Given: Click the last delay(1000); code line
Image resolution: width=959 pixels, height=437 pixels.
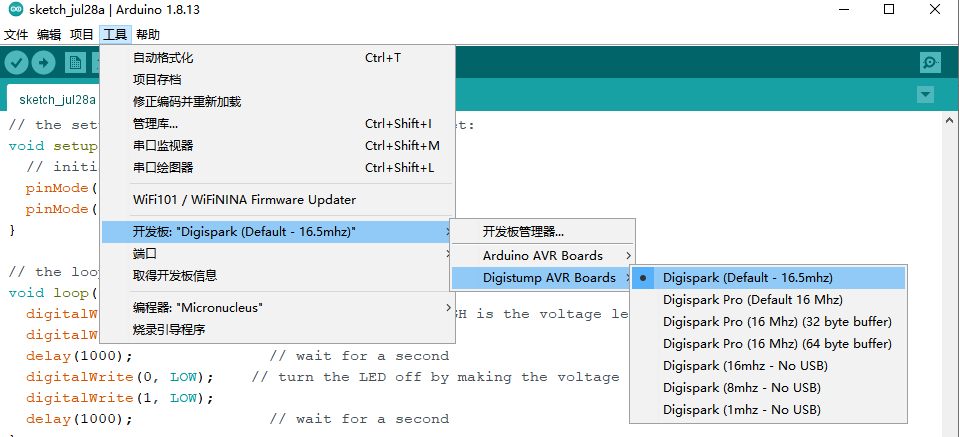Looking at the screenshot, I should 80,419.
